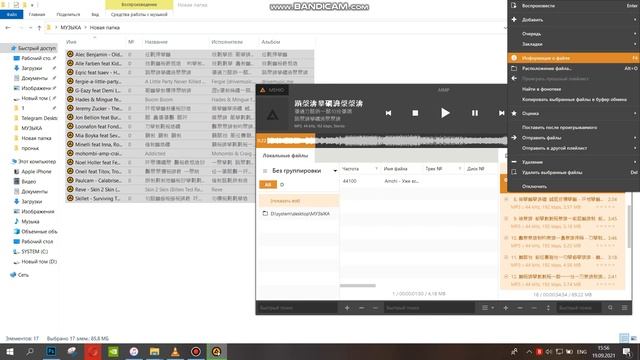
Task: Click the playlist sort up-down arrows icon
Action: pos(548,308)
